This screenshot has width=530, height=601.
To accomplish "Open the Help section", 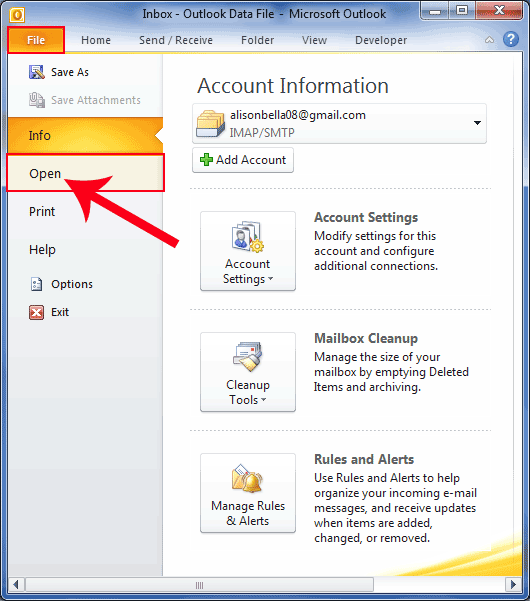I will [x=42, y=250].
